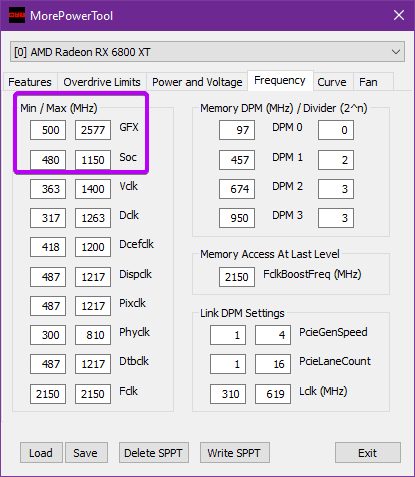The height and width of the screenshot is (477, 415).
Task: Click the 'Min / Max (MHz)' group label
Action: point(59,108)
